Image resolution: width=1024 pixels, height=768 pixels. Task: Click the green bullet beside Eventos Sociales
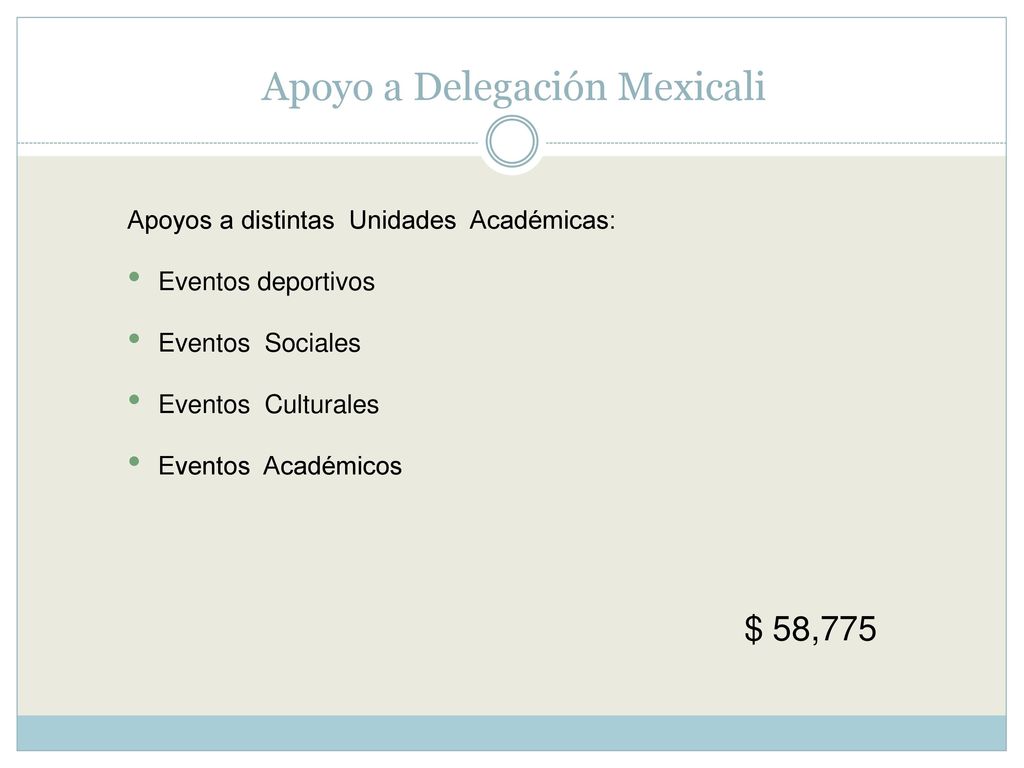[135, 338]
